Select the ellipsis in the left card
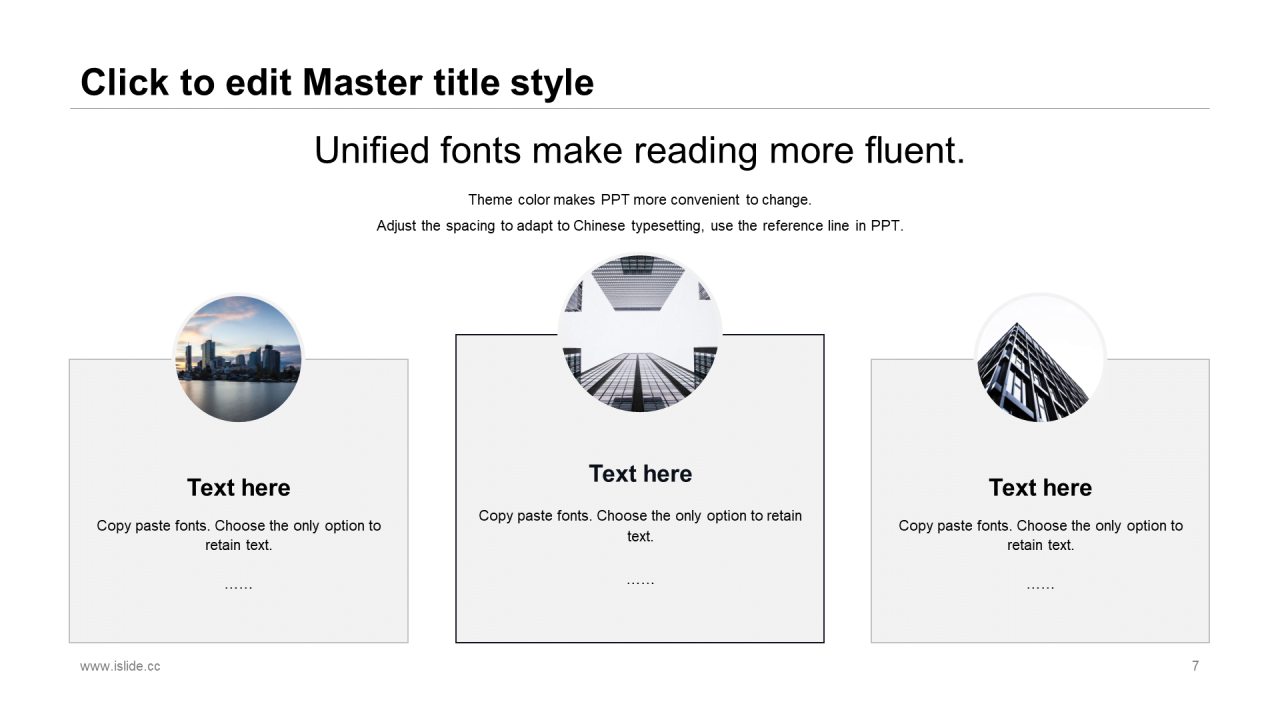1280x720 pixels. coord(238,586)
